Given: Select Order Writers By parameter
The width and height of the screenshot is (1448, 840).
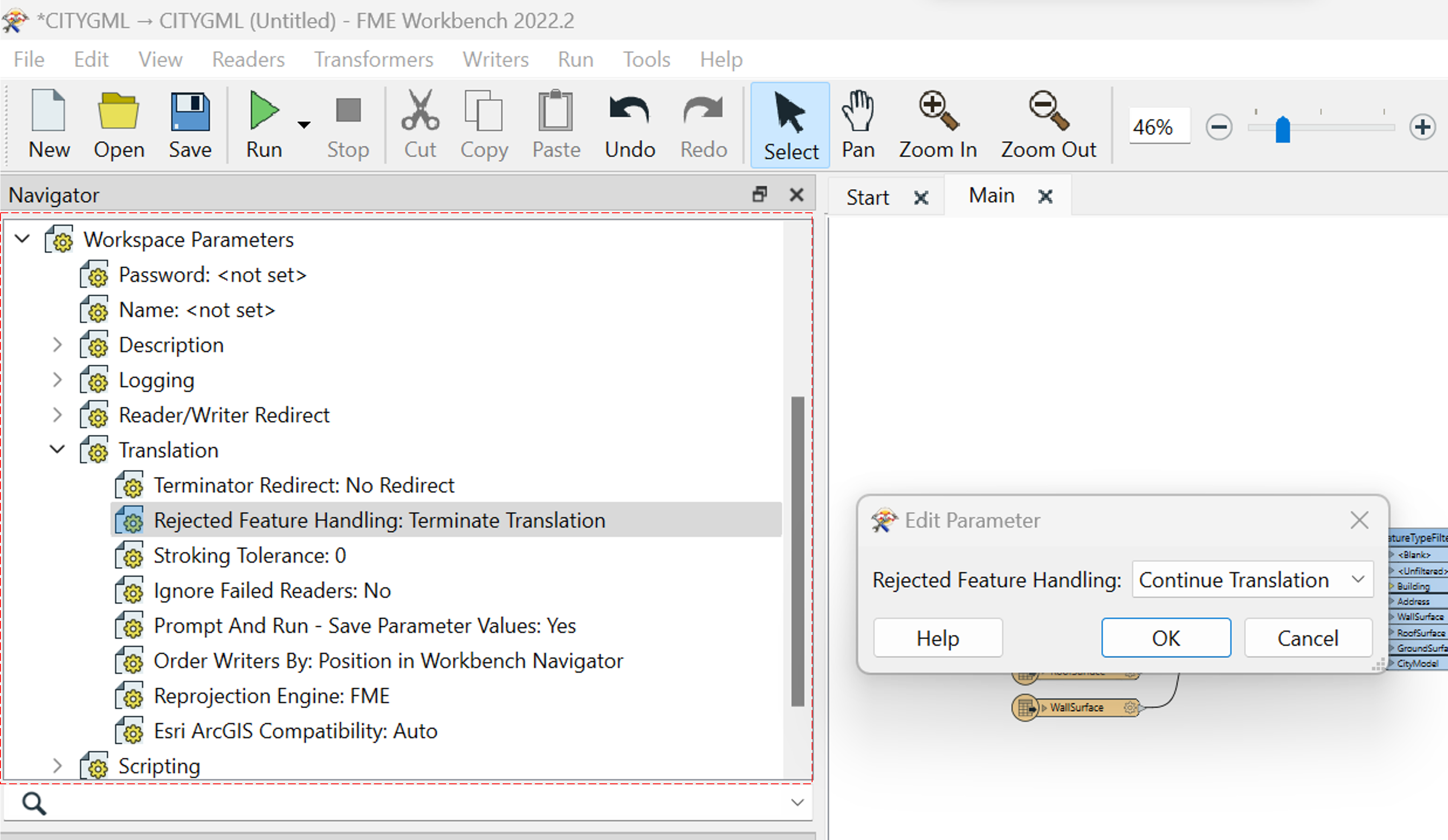Looking at the screenshot, I should pos(388,661).
